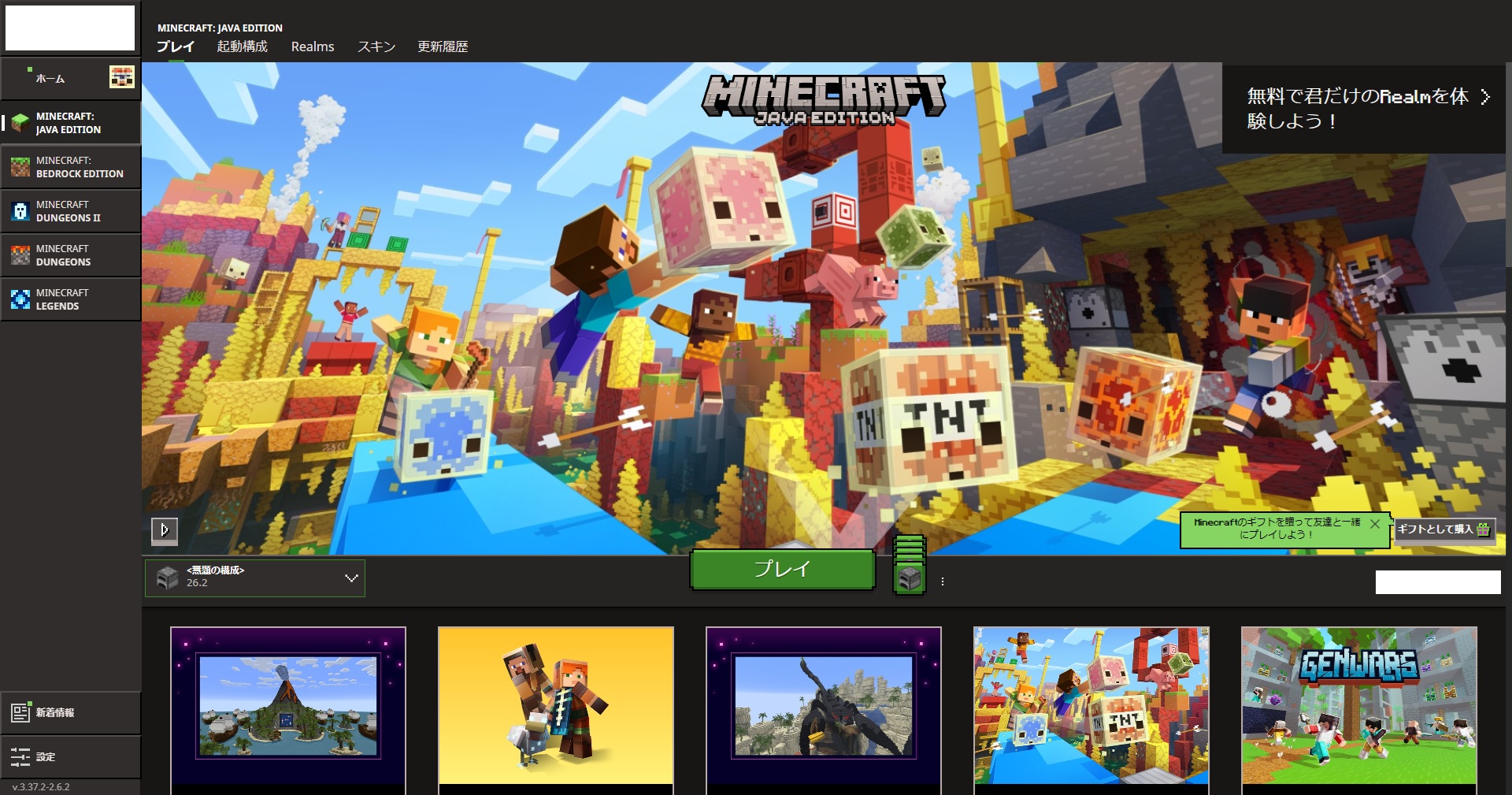Open the Minecraft Legends icon in sidebar
Viewport: 1512px width, 795px height.
pyautogui.click(x=20, y=299)
